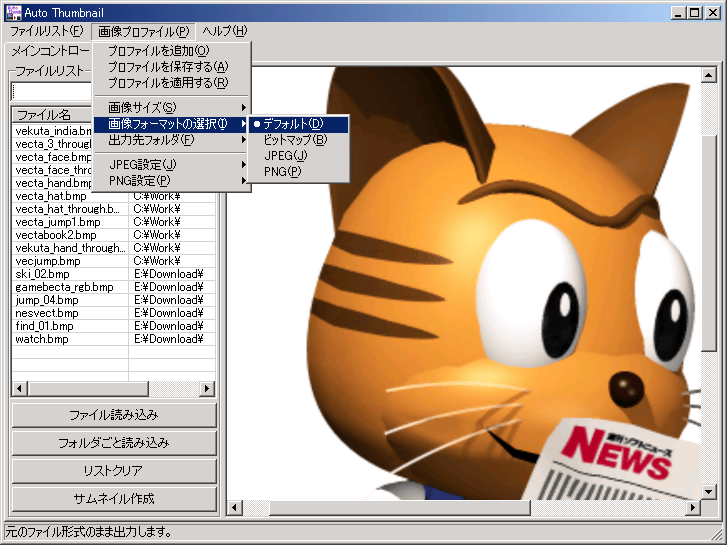This screenshot has height=545, width=727.
Task: Open the ファイルリスト(F) menu
Action: tap(46, 32)
